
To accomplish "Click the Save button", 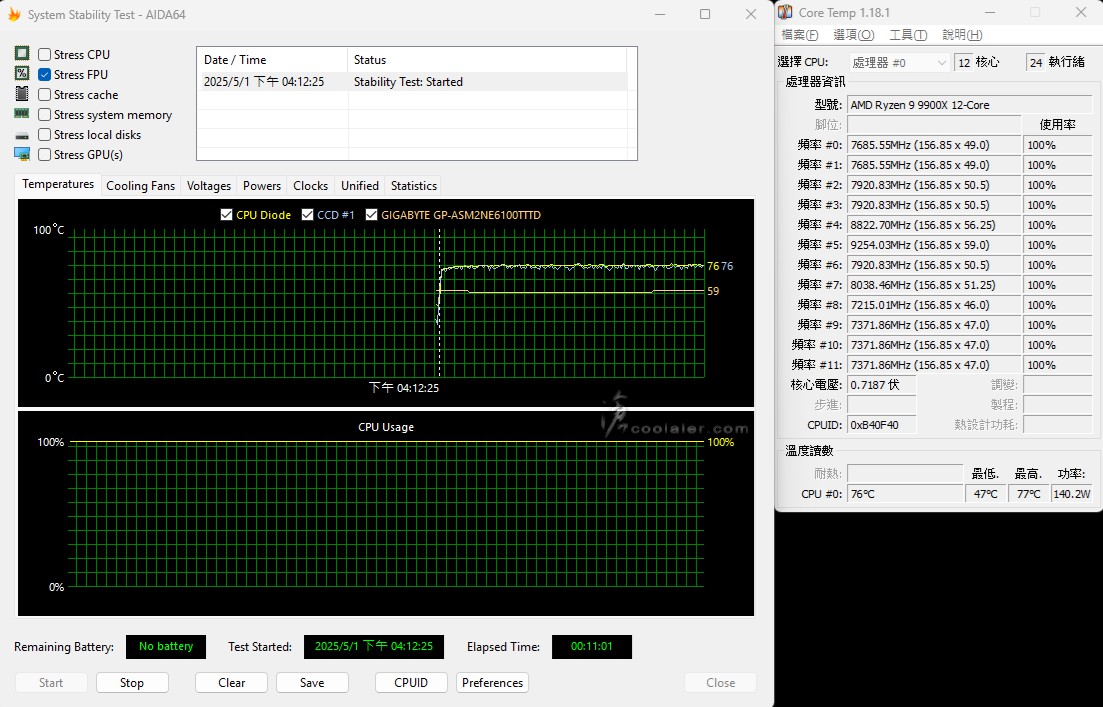I will click(x=312, y=682).
